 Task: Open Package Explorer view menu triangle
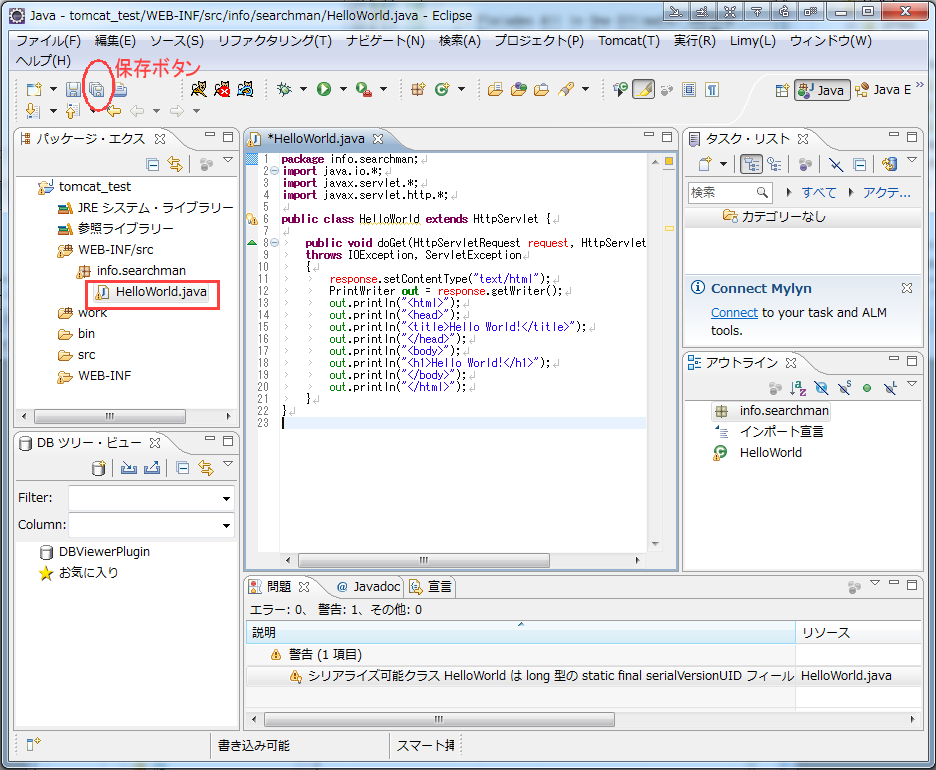[228, 160]
